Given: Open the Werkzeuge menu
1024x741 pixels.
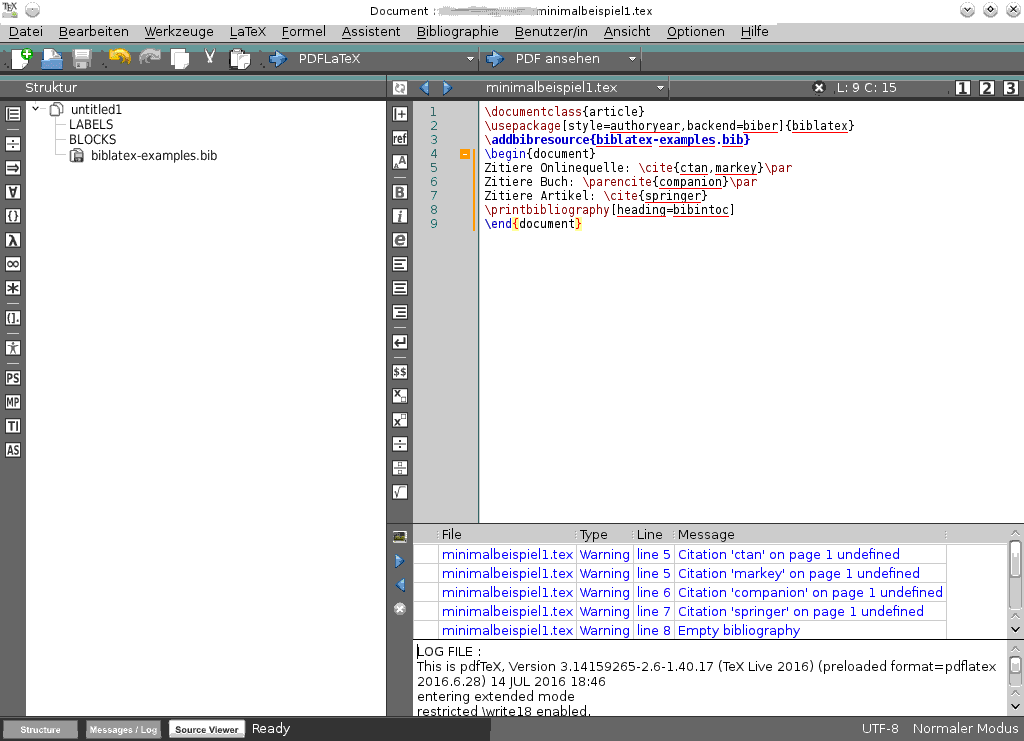Looking at the screenshot, I should (179, 31).
